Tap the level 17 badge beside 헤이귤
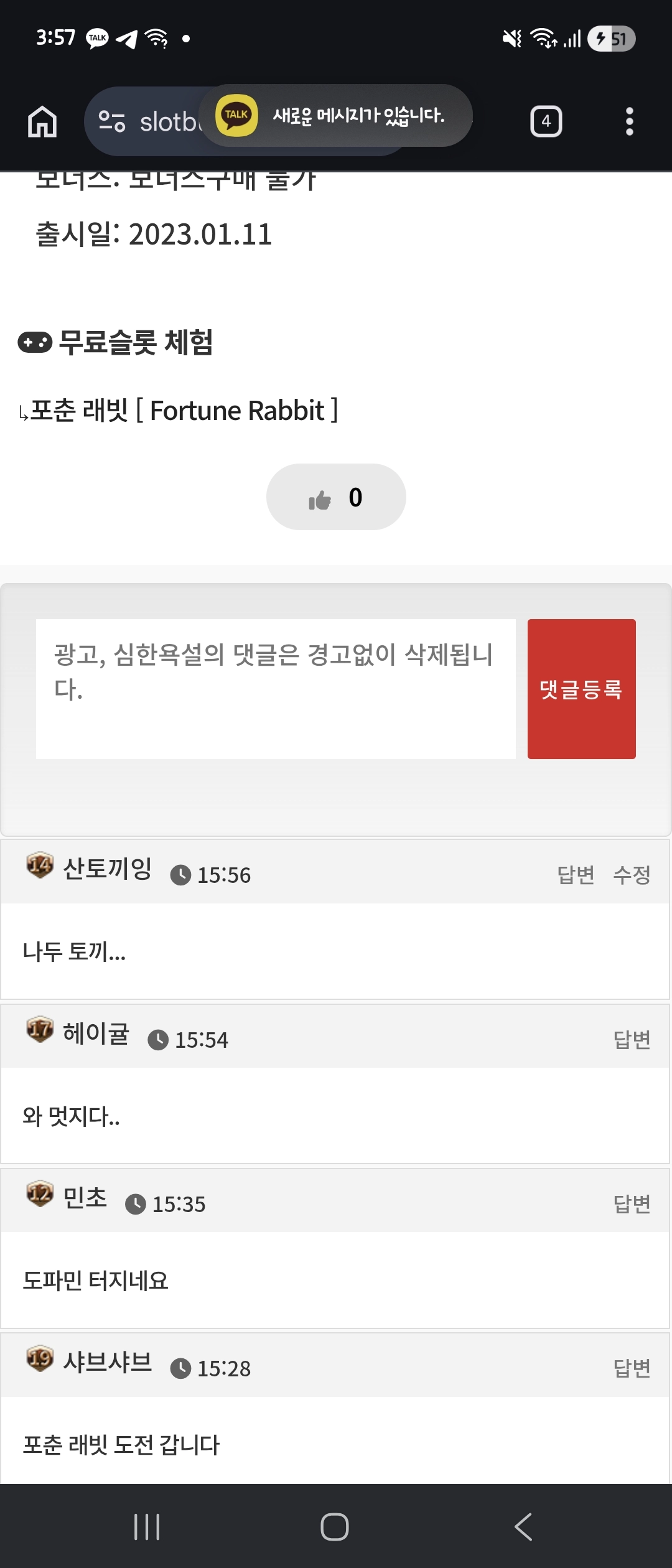 point(40,1029)
